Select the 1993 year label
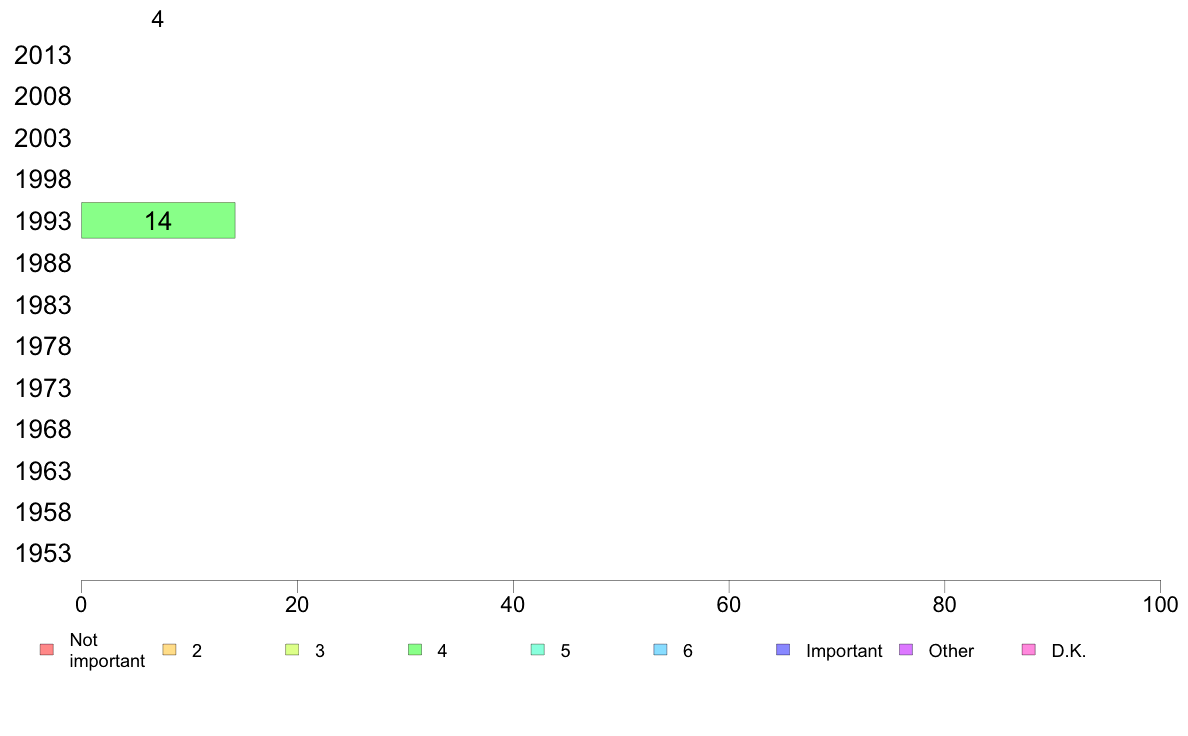1188x736 pixels. pos(42,221)
